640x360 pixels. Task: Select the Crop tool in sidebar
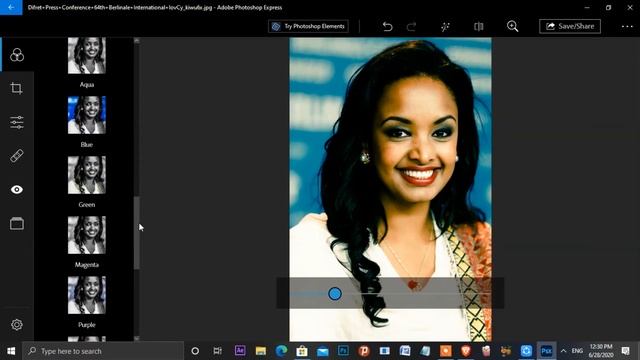[17, 88]
